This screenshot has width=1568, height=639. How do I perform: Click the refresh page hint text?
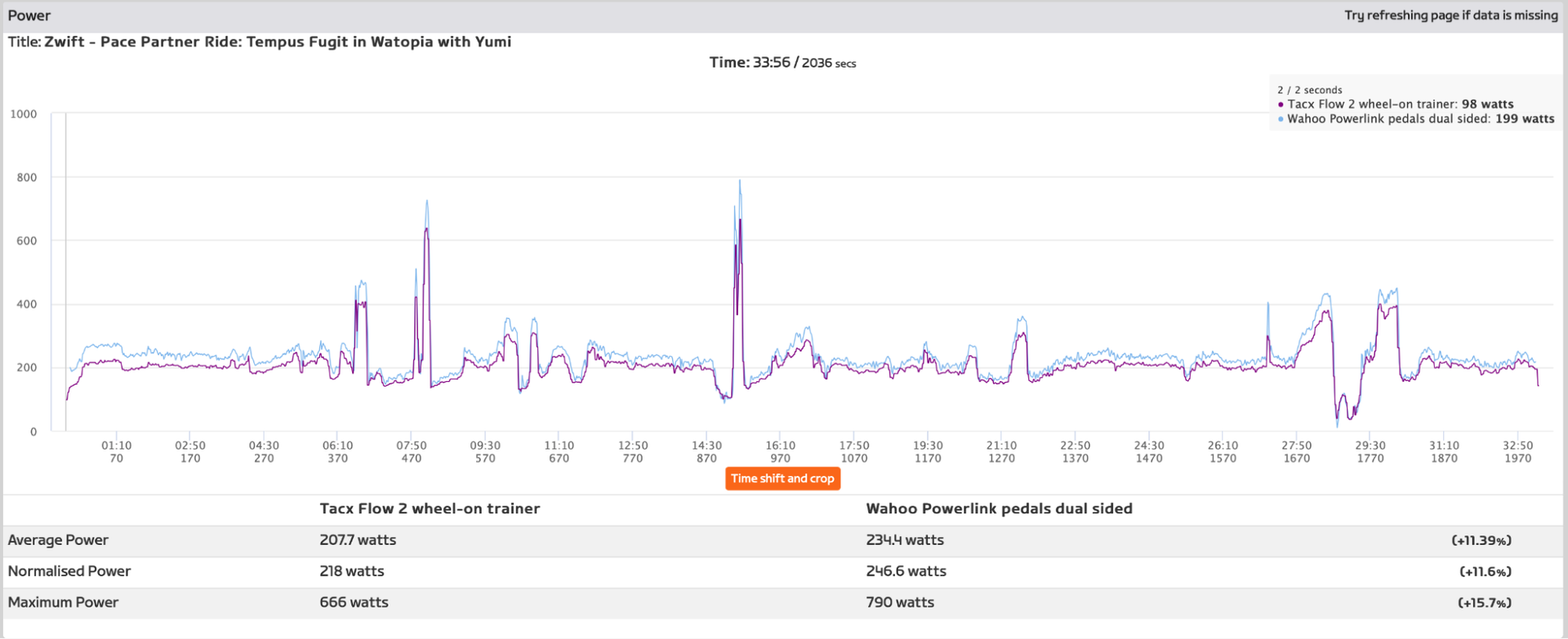pos(1451,16)
